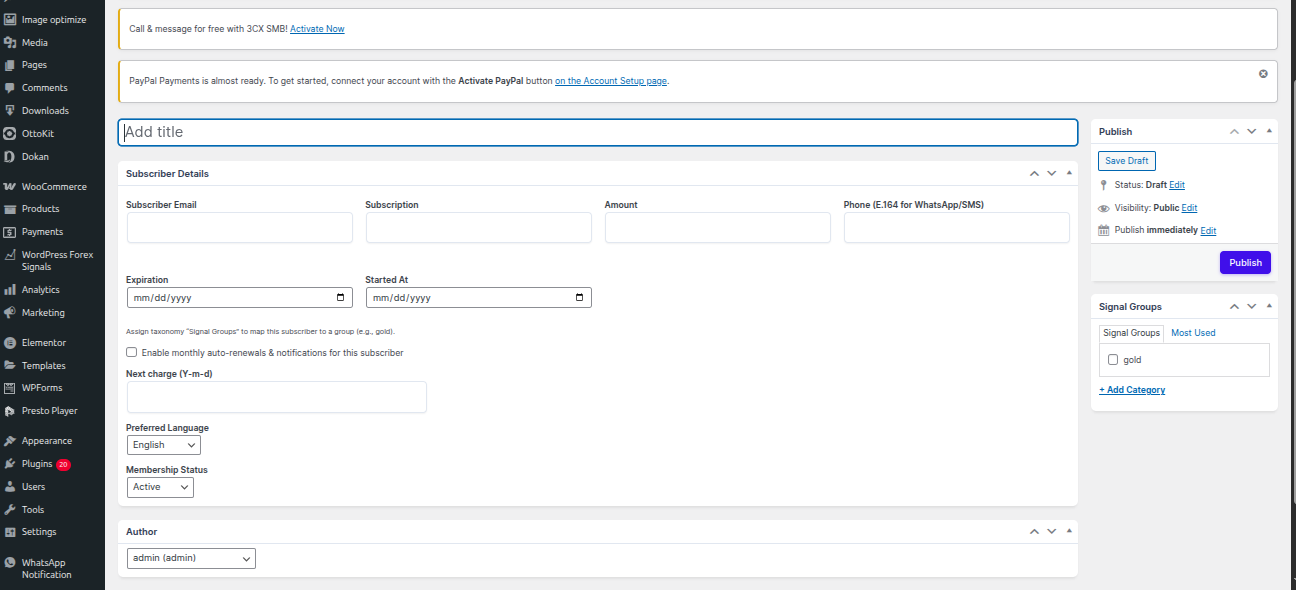Open the Appearance menu item
The height and width of the screenshot is (590, 1296).
[46, 441]
